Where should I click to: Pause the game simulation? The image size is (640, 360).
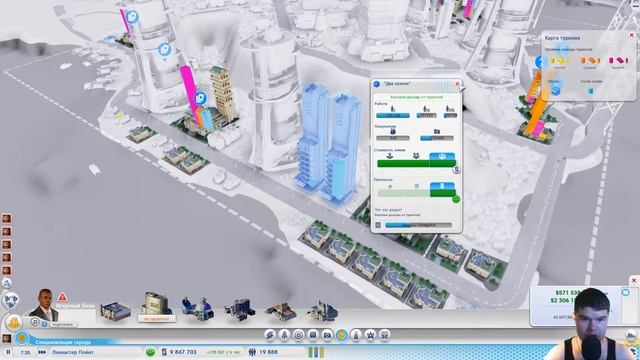click(x=8, y=352)
